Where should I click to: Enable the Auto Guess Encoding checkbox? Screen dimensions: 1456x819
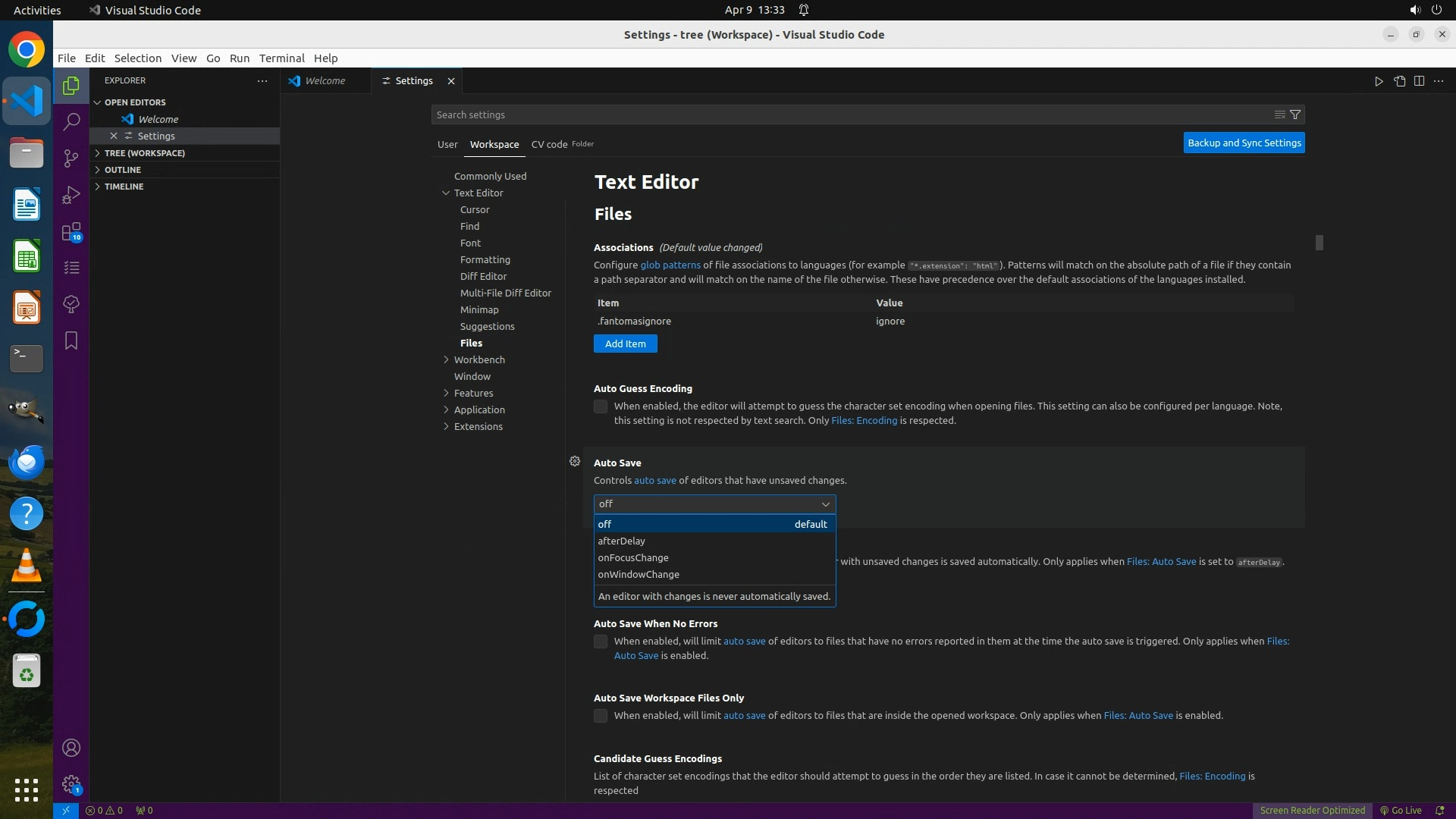pos(601,406)
